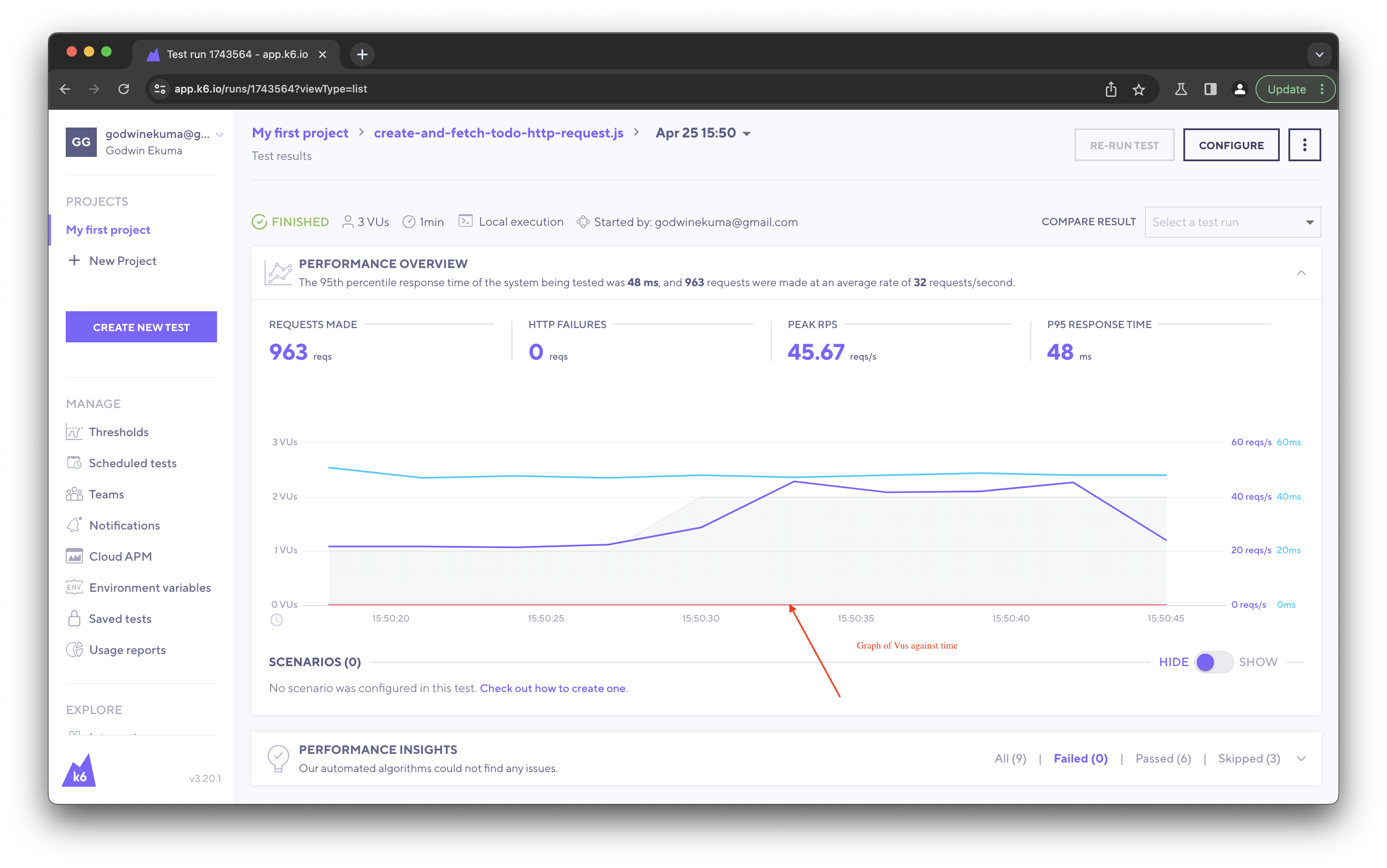Switch the Scenarios HIDE/SHOW toggle

click(1212, 662)
